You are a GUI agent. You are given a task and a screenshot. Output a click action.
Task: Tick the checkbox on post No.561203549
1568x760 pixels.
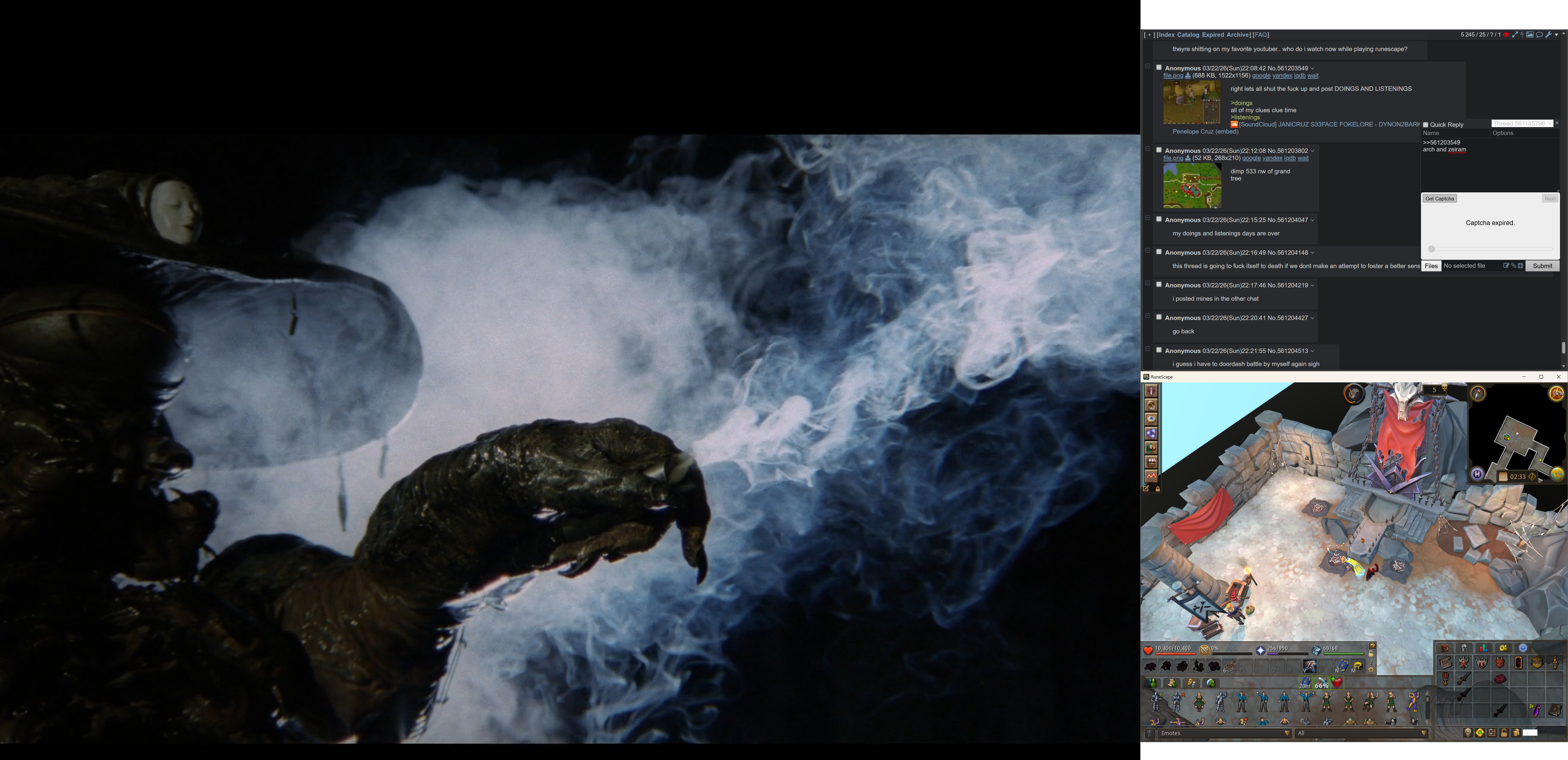tap(1159, 68)
